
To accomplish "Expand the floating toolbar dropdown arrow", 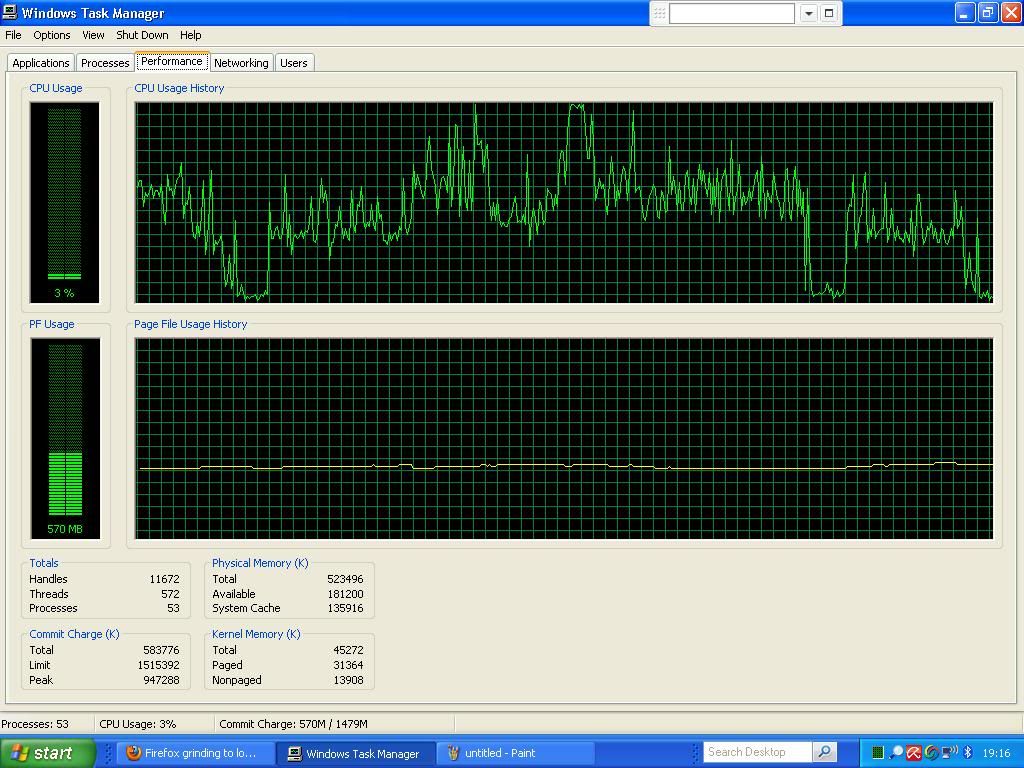I will pyautogui.click(x=808, y=13).
